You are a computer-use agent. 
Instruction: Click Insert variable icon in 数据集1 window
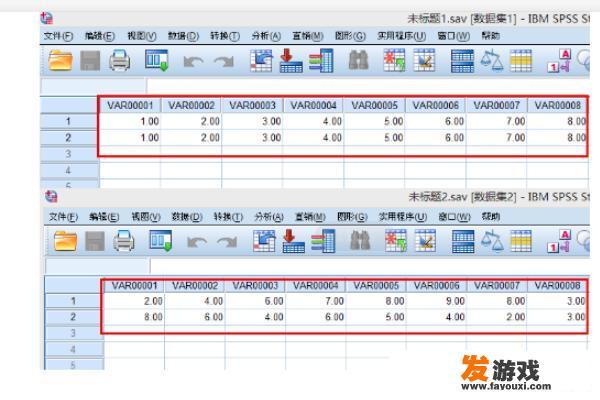pyautogui.click(x=424, y=60)
